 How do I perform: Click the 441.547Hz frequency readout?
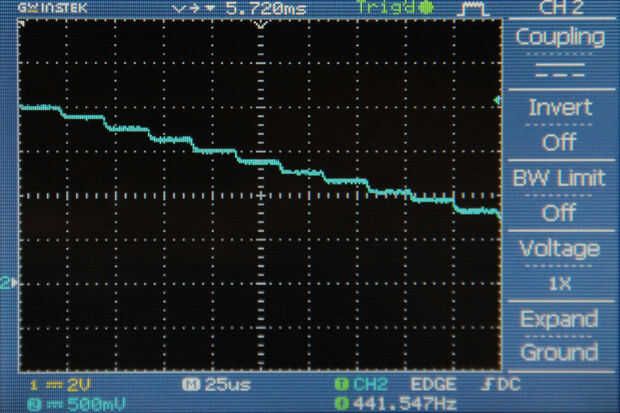(x=405, y=404)
